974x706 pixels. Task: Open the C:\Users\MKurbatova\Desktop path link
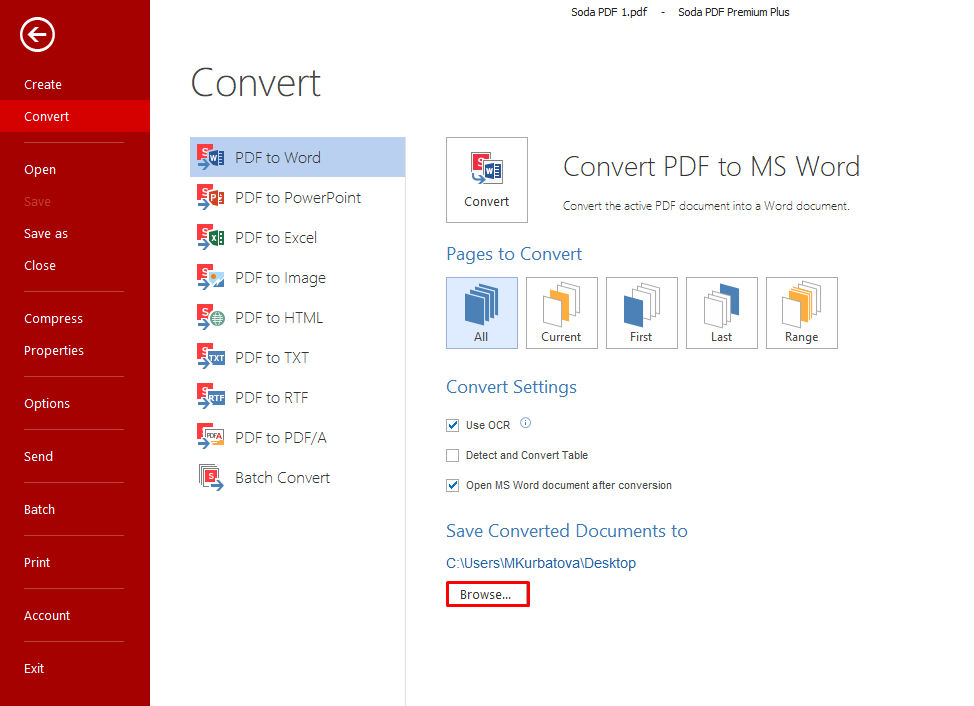pyautogui.click(x=541, y=563)
